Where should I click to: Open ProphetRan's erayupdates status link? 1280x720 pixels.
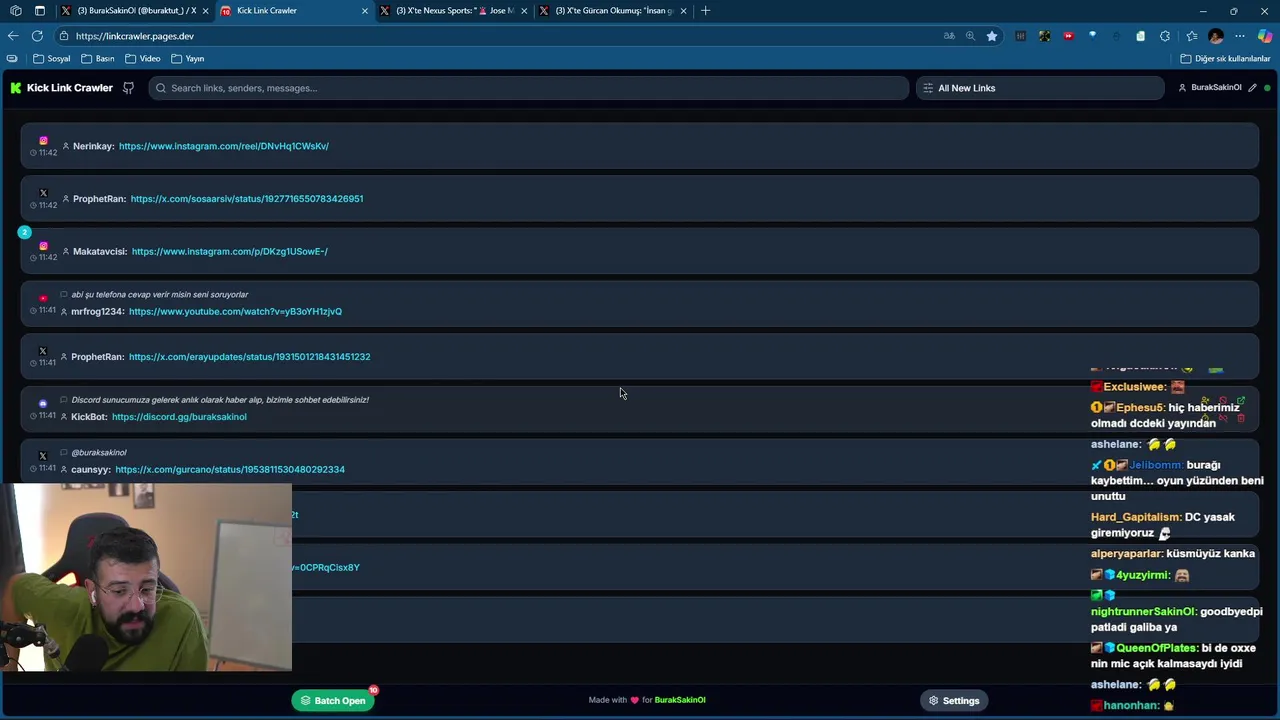pyautogui.click(x=250, y=357)
